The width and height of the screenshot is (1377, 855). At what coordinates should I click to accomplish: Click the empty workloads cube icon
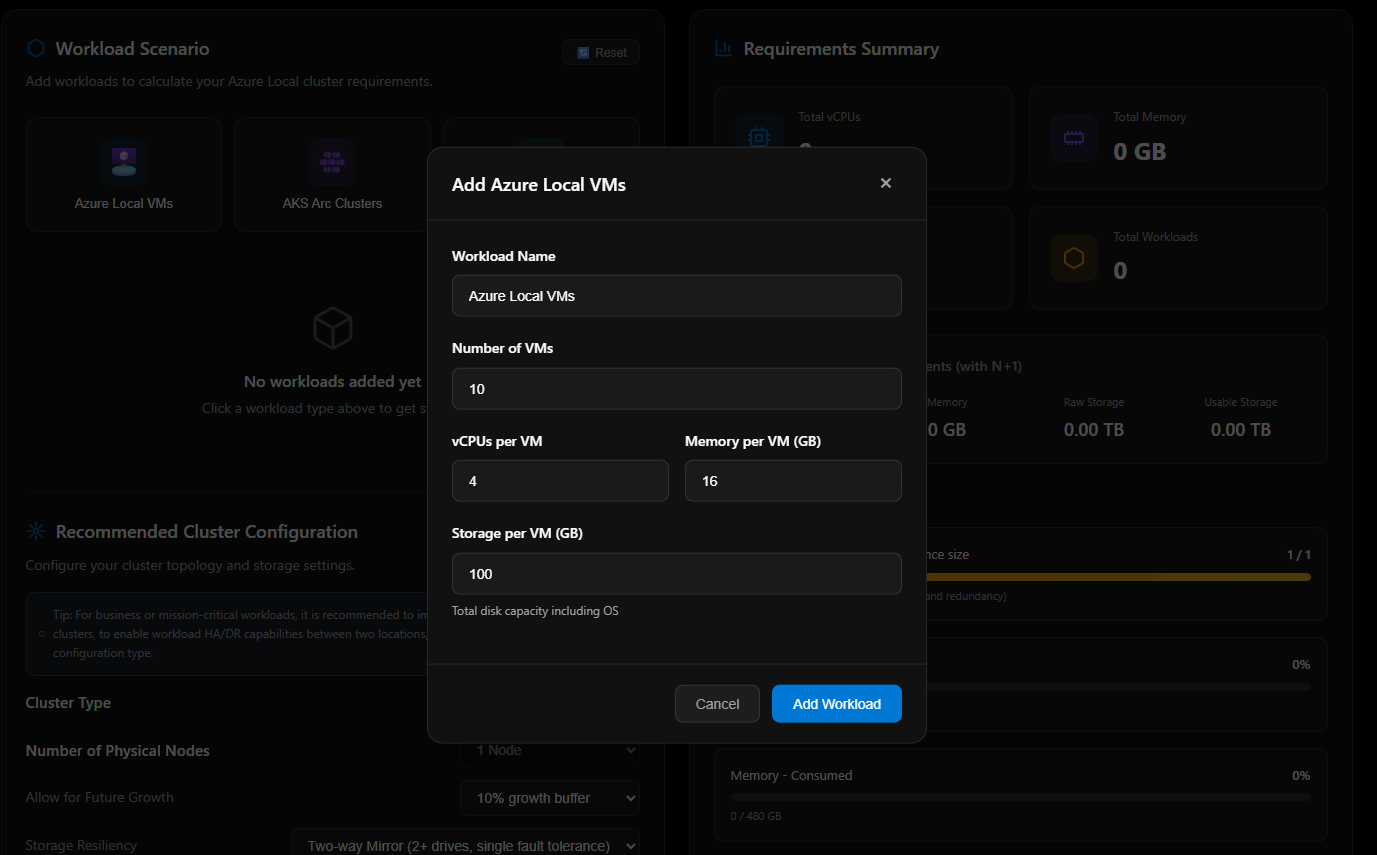332,327
